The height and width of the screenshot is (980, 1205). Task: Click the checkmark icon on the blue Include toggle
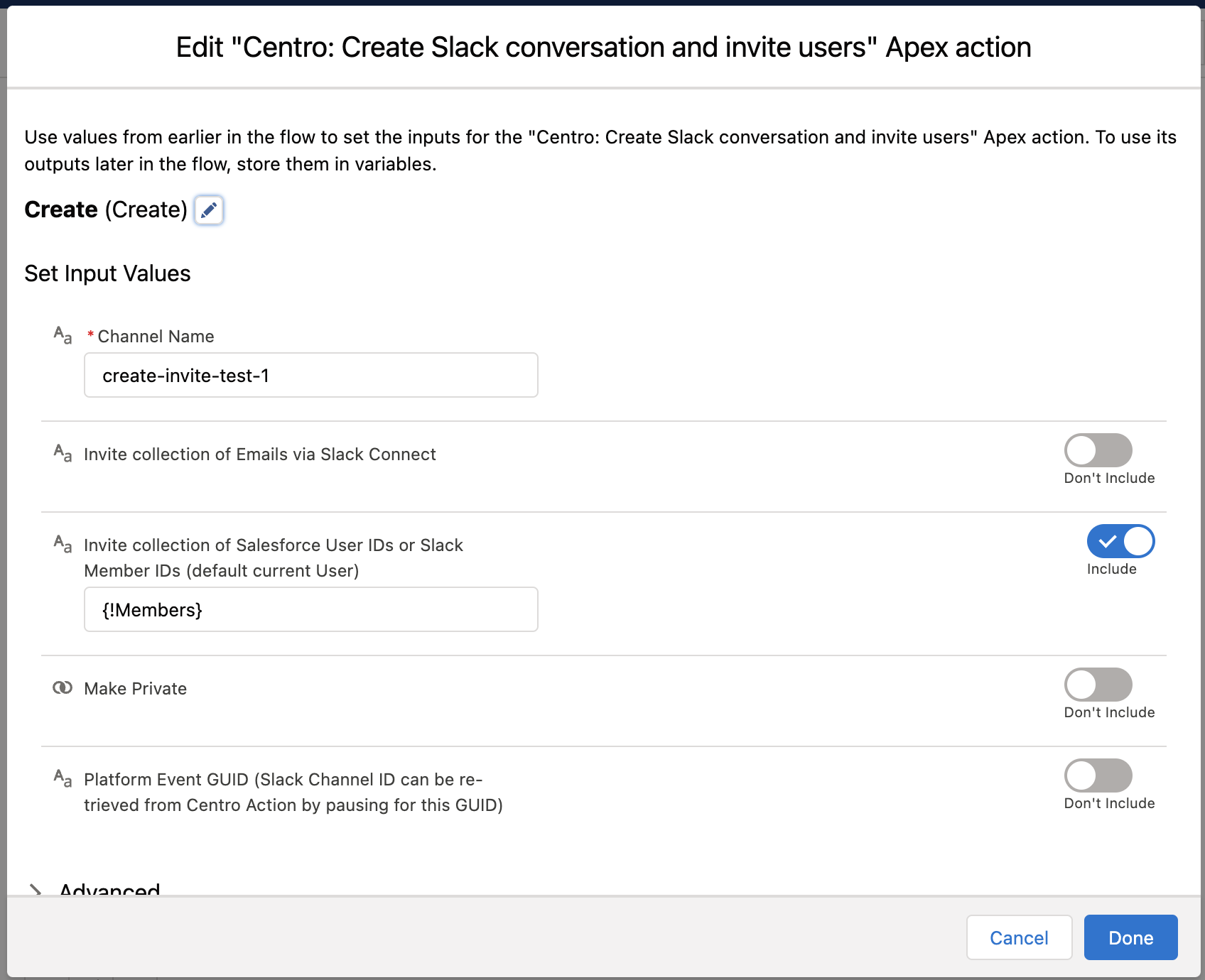1107,541
